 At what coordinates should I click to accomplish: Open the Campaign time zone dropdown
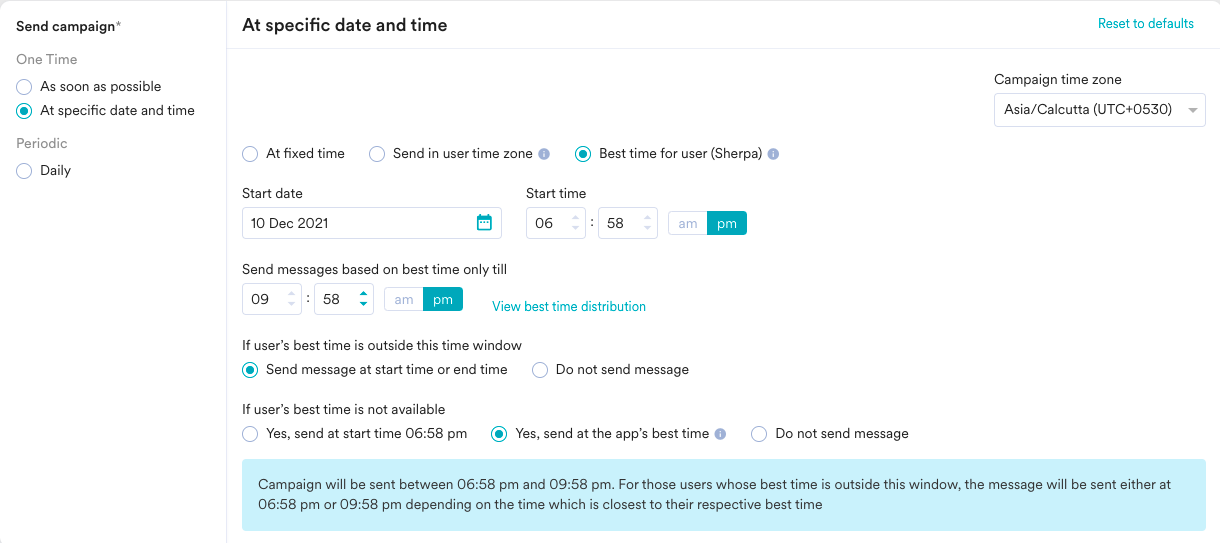[1099, 110]
